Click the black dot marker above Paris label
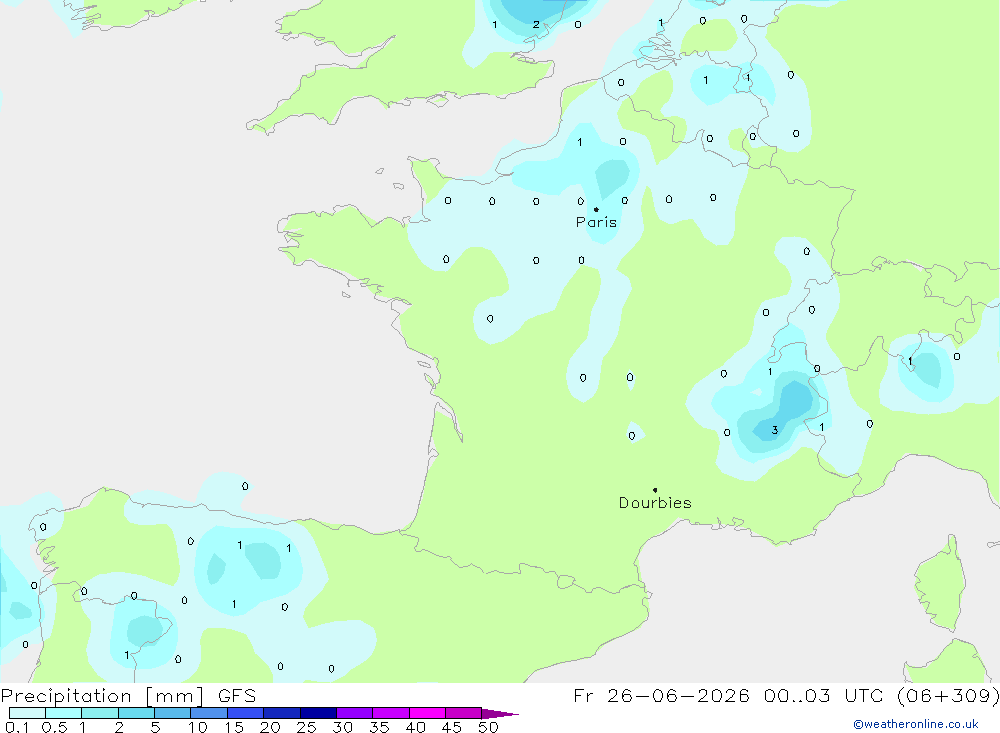Image resolution: width=1000 pixels, height=733 pixels. 596,209
